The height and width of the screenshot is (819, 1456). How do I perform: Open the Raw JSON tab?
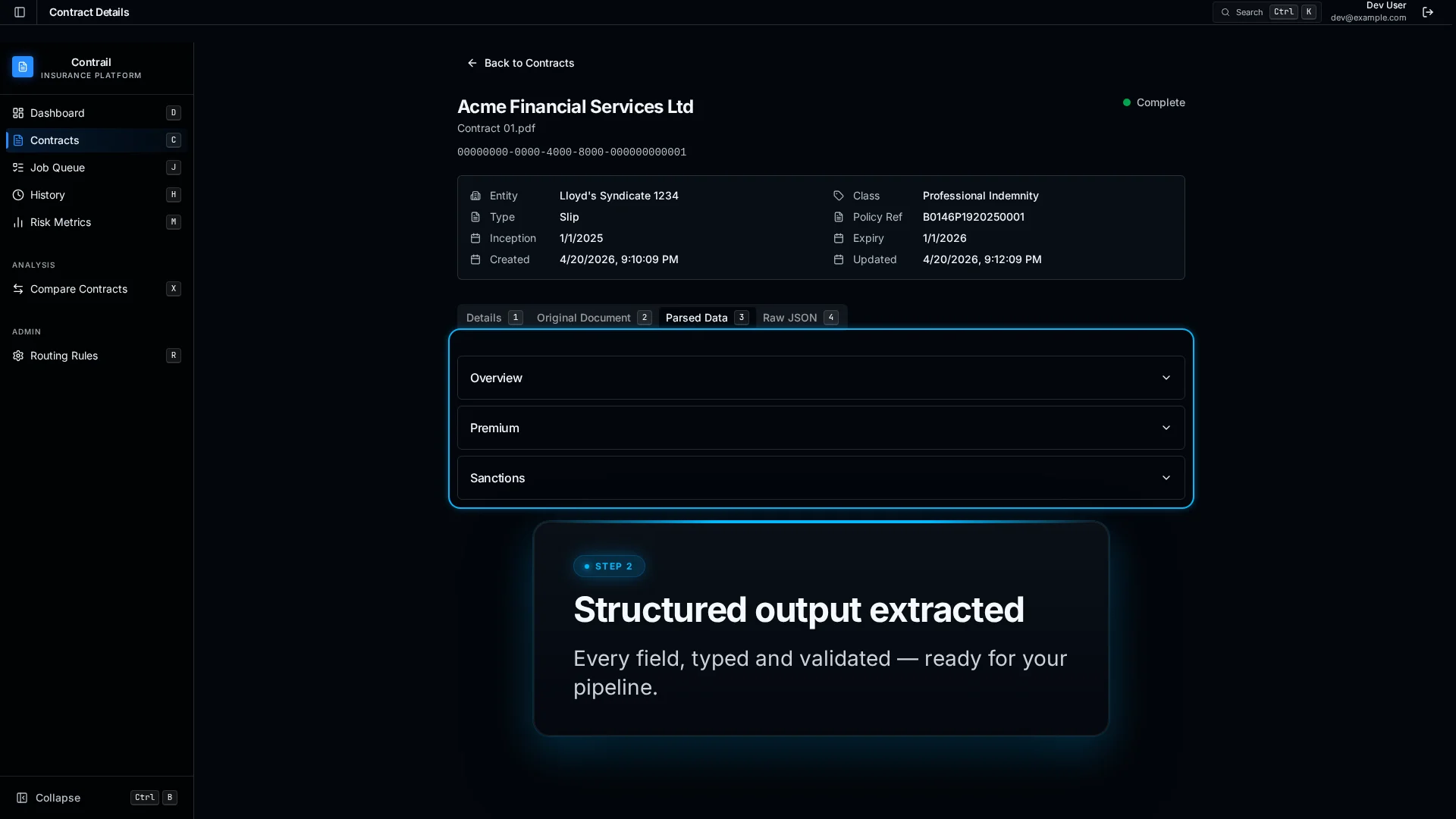point(799,318)
